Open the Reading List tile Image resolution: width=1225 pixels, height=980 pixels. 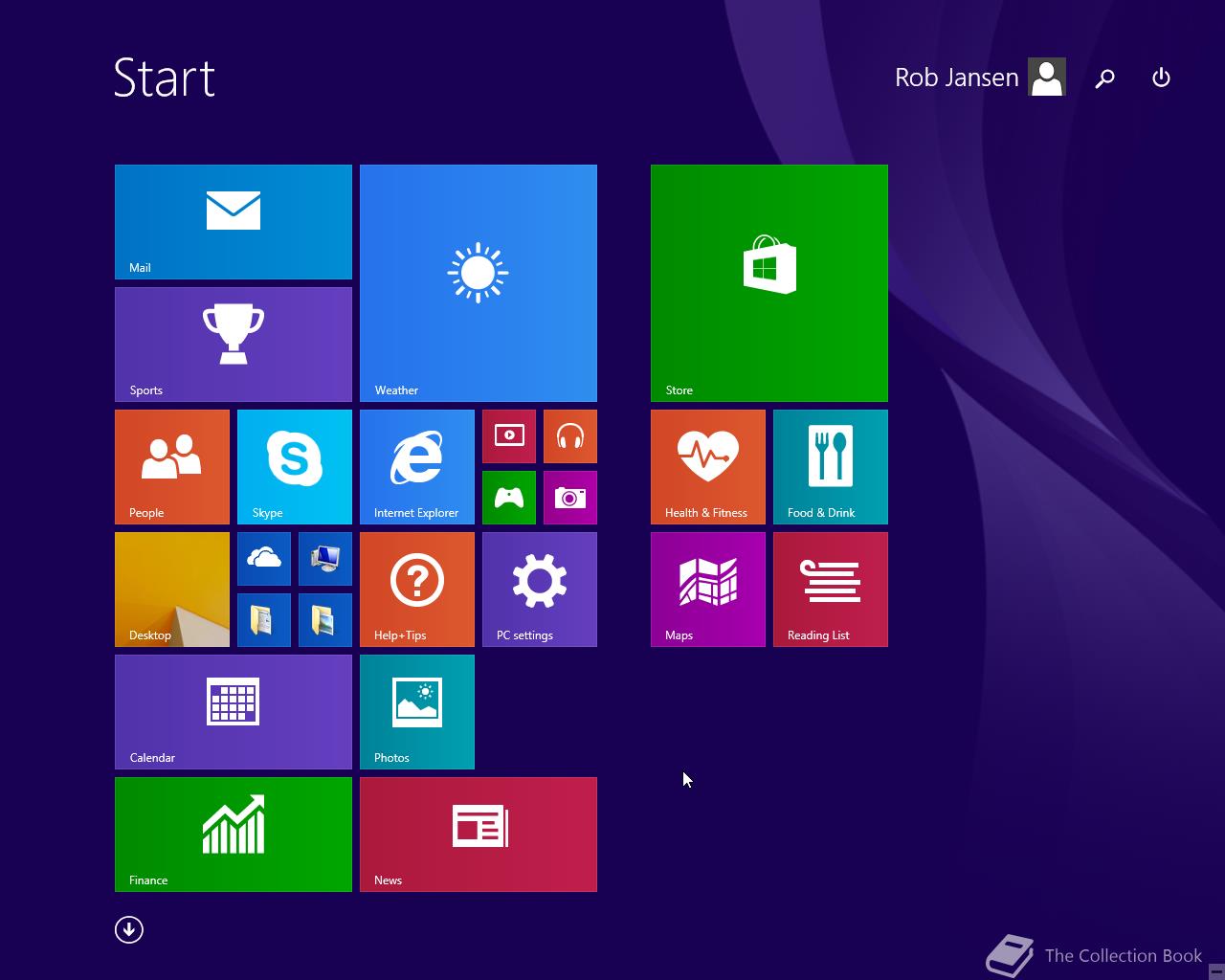(831, 590)
